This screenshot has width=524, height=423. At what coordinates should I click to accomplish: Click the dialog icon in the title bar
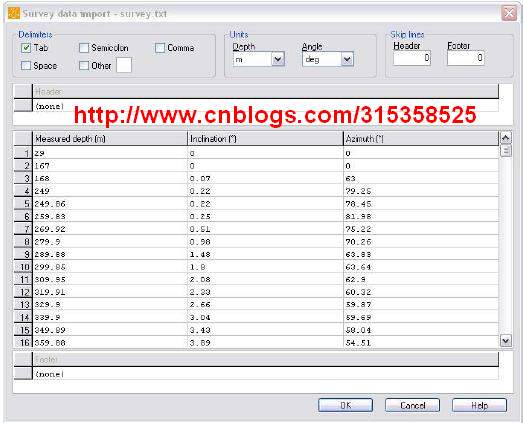14,14
